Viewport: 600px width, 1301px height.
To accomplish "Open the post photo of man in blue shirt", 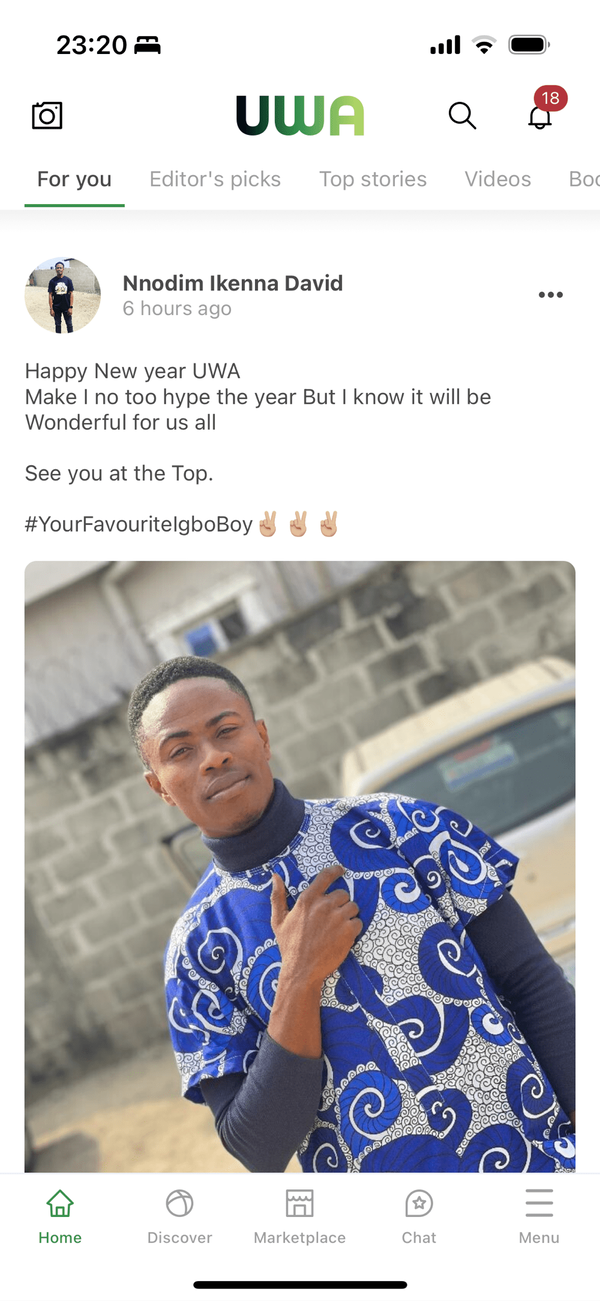I will tap(300, 866).
